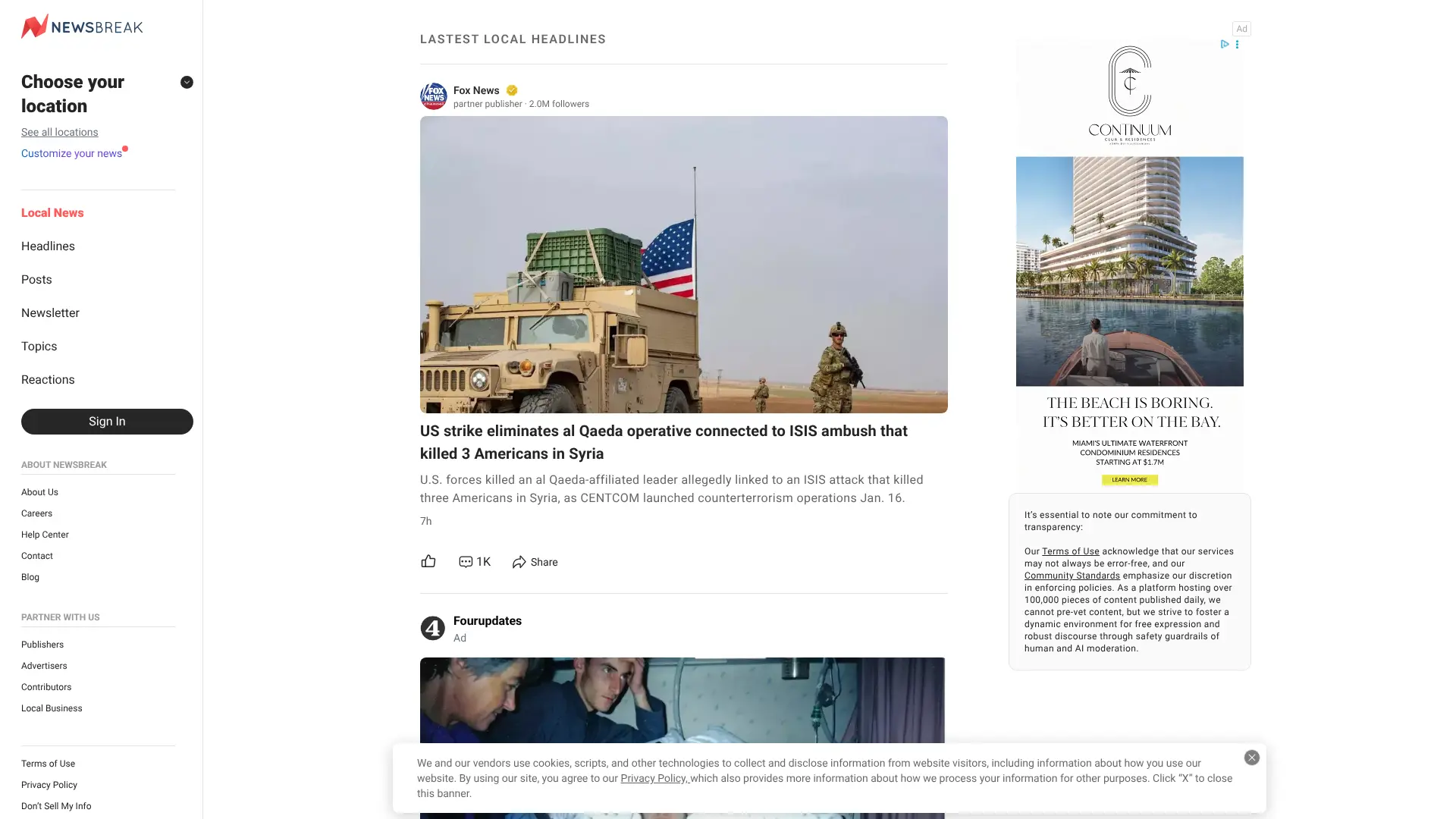Click the Sign In button

coord(107,422)
